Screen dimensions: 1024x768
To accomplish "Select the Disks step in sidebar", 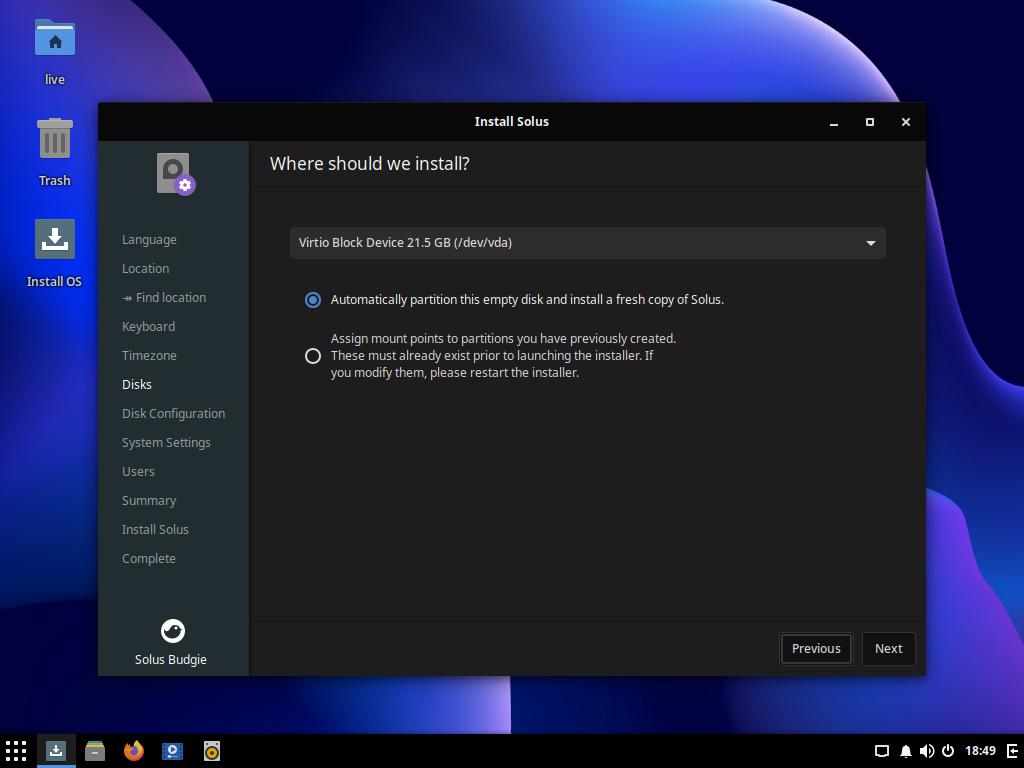I will 136,385.
